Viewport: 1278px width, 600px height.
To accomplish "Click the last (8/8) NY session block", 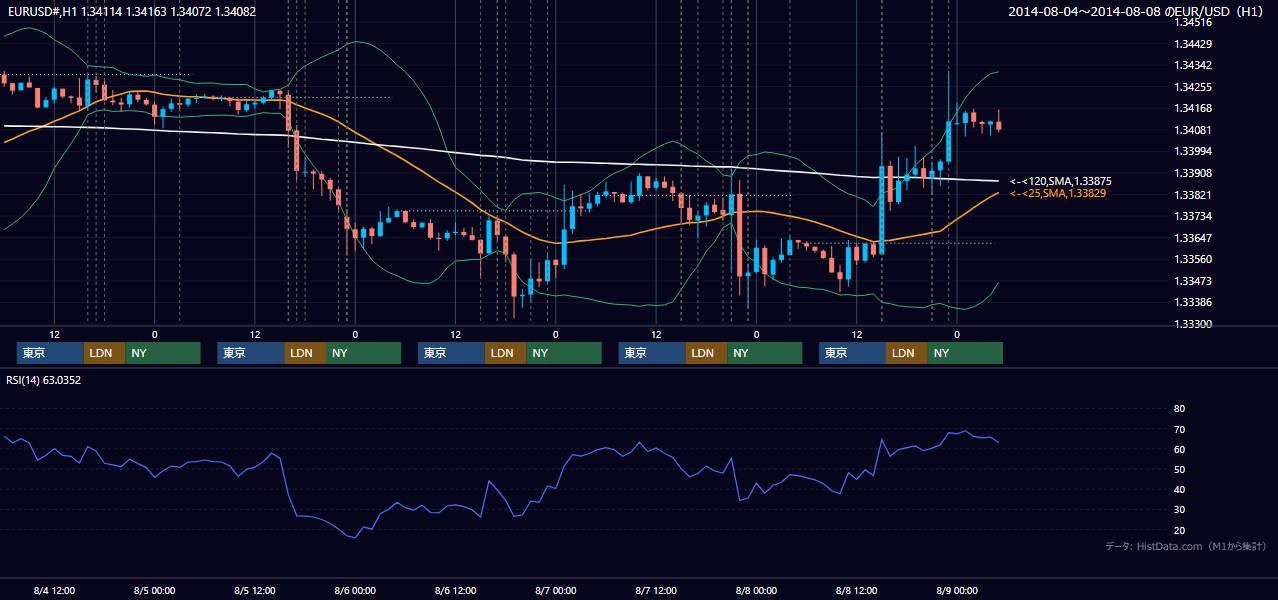I will [x=965, y=353].
